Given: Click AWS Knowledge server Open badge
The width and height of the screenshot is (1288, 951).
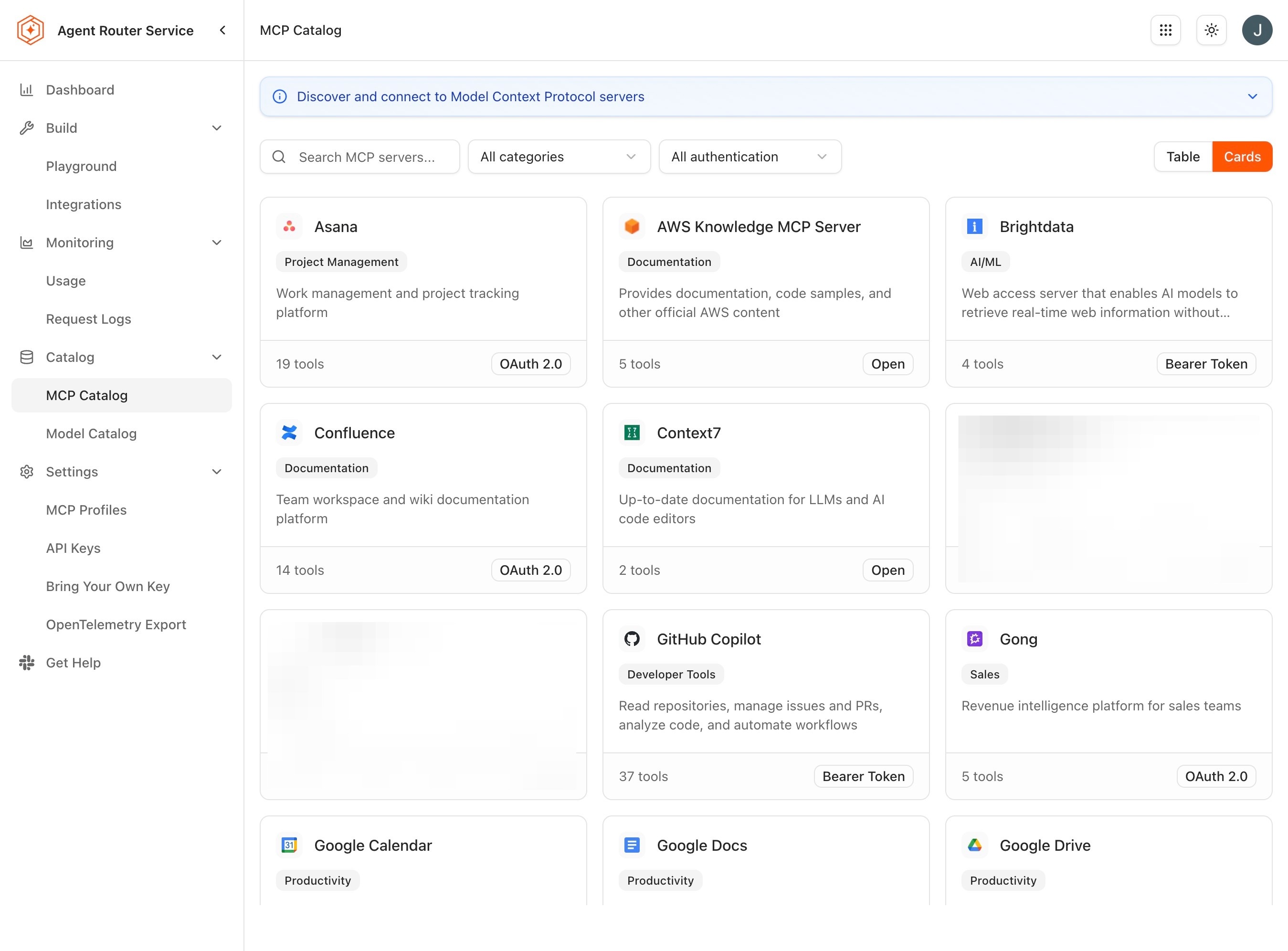Looking at the screenshot, I should coord(887,364).
